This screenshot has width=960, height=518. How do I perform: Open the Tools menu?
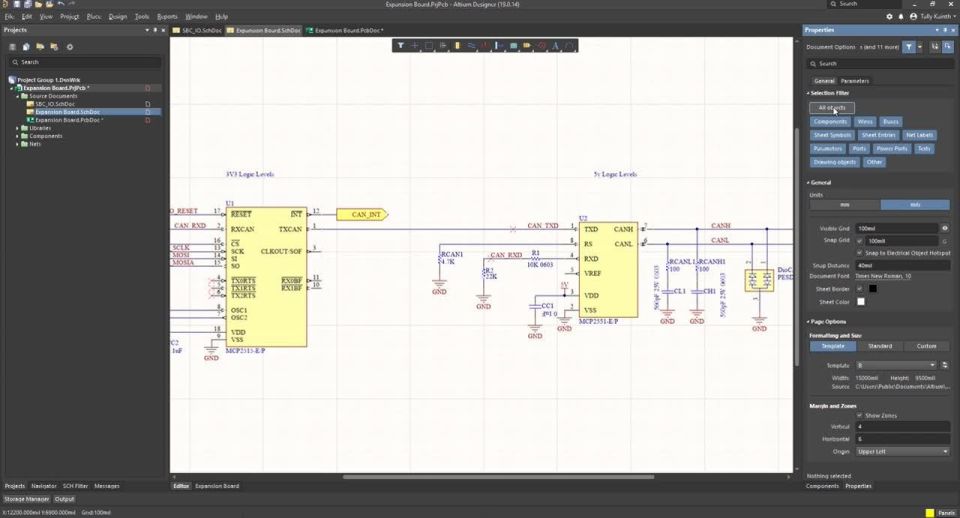[141, 17]
